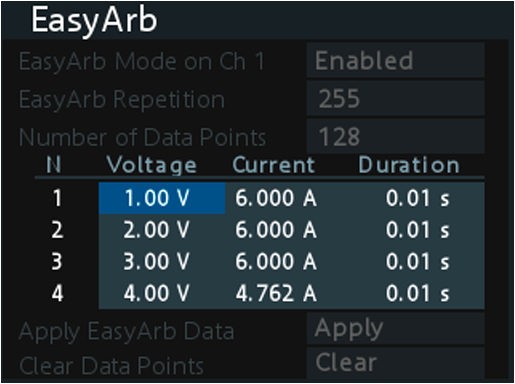This screenshot has height=384, width=515.
Task: Toggle the EasyArb Mode Enabled field
Action: [x=395, y=60]
